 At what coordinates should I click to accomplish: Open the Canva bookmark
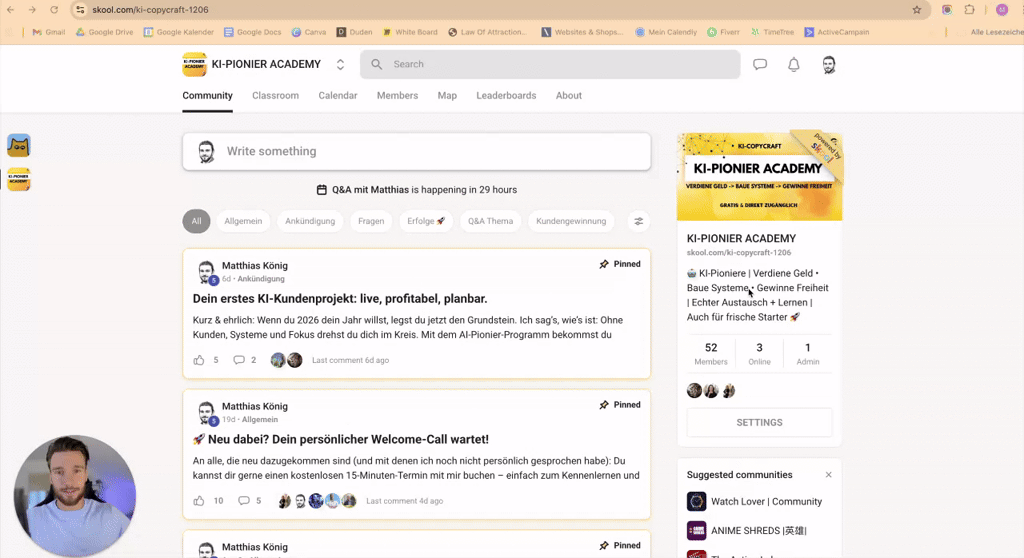(309, 32)
